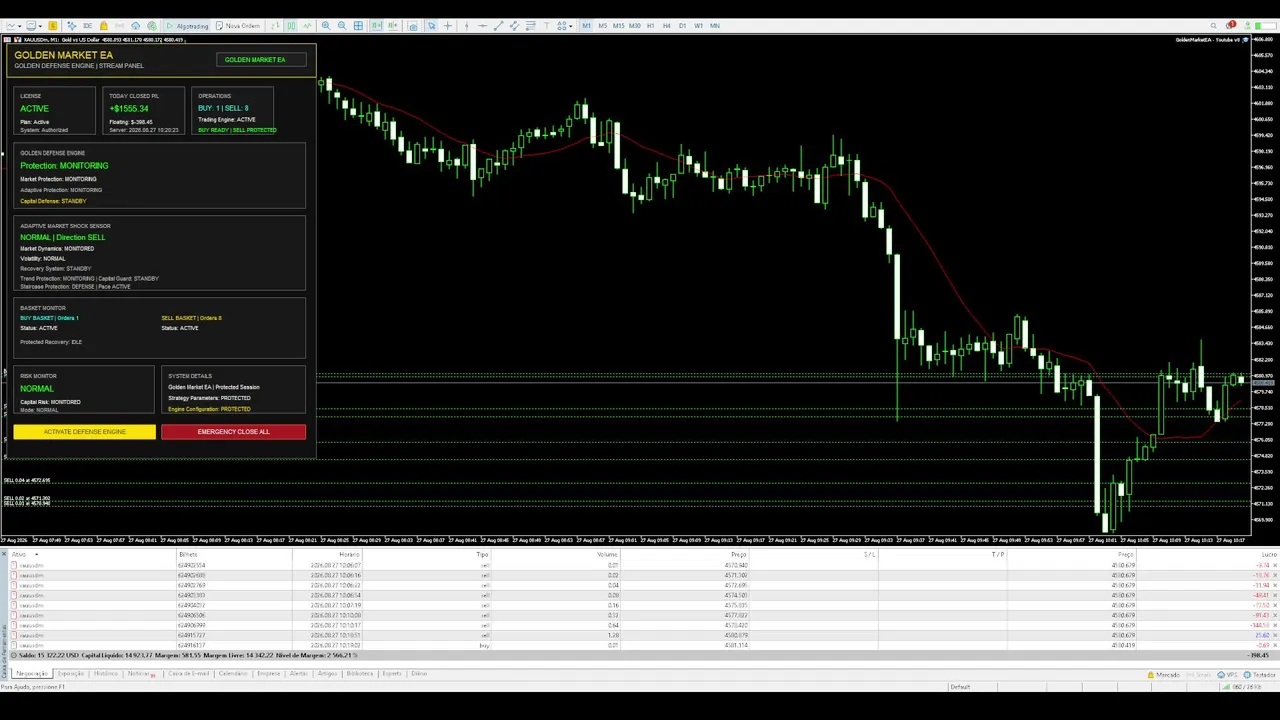Select line chart display icon
Image resolution: width=1280 pixels, height=720 pixels.
click(307, 25)
